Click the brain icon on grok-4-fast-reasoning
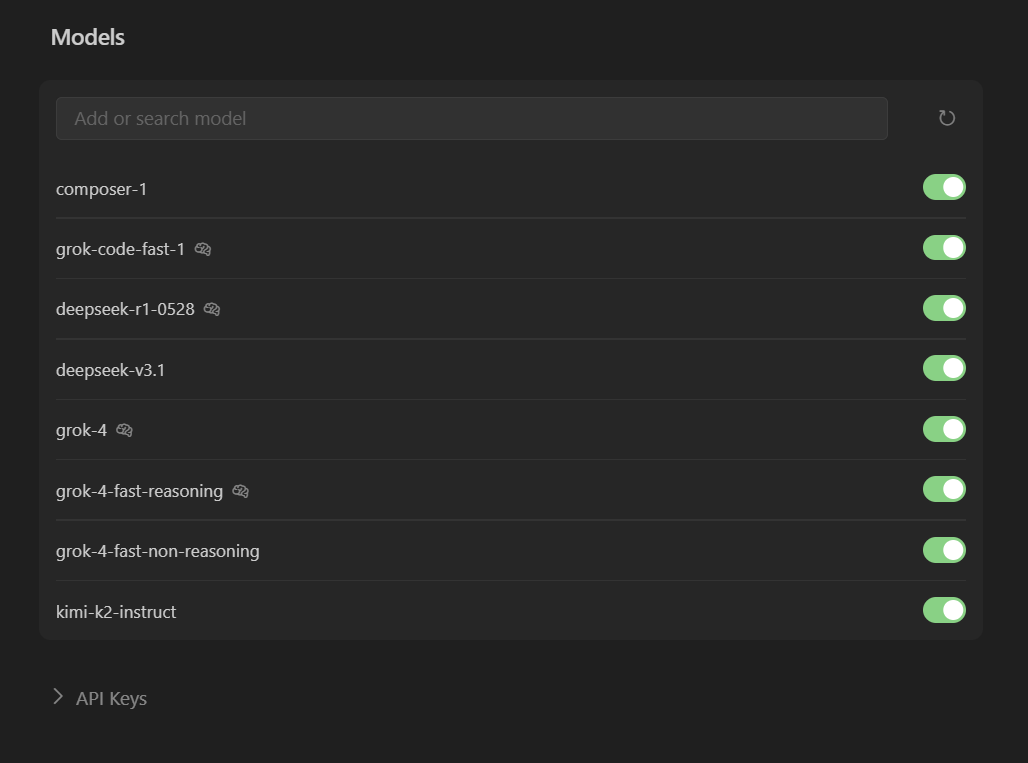1028x763 pixels. (240, 491)
